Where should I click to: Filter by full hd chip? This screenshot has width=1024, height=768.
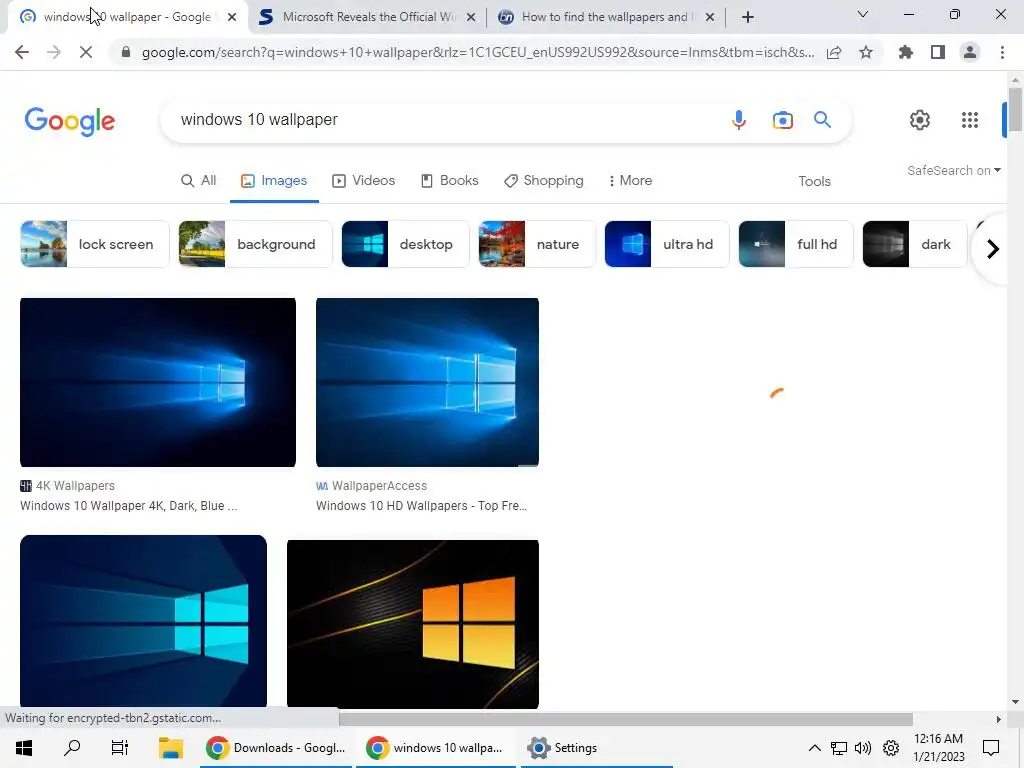coord(795,244)
